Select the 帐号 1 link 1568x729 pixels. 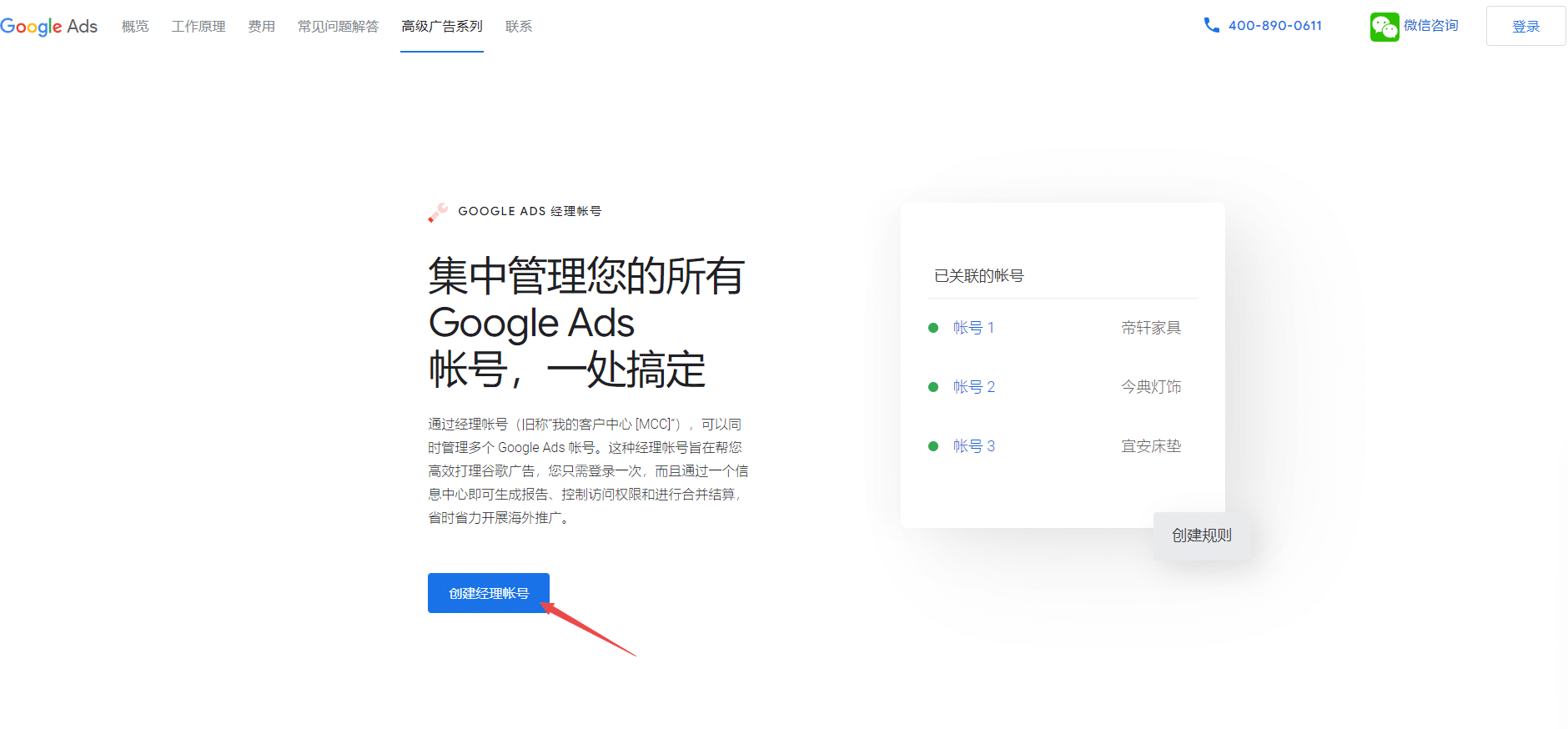973,328
